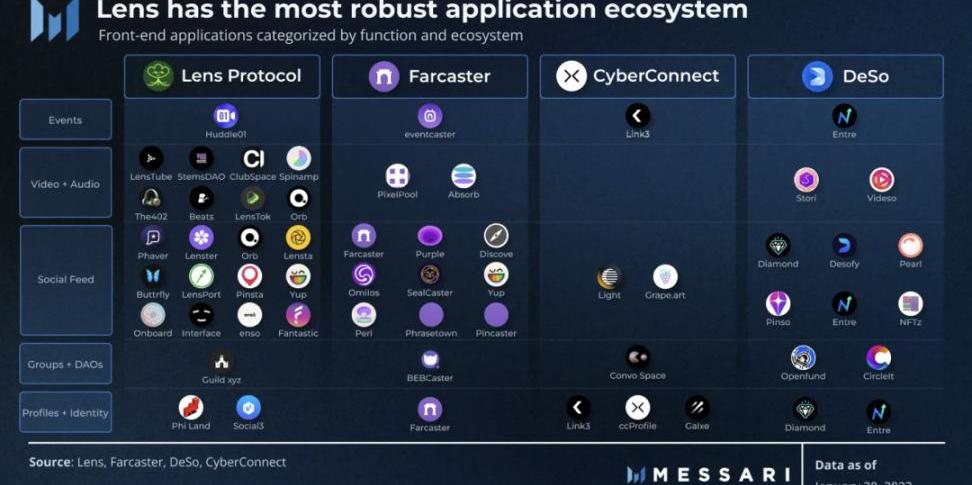This screenshot has height=485, width=972.
Task: Select the Farcaster column header
Action: click(430, 76)
